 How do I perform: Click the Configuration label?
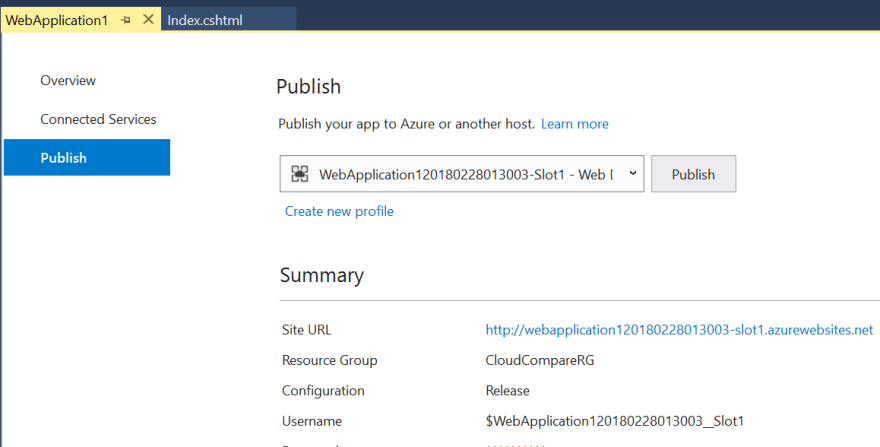(323, 390)
